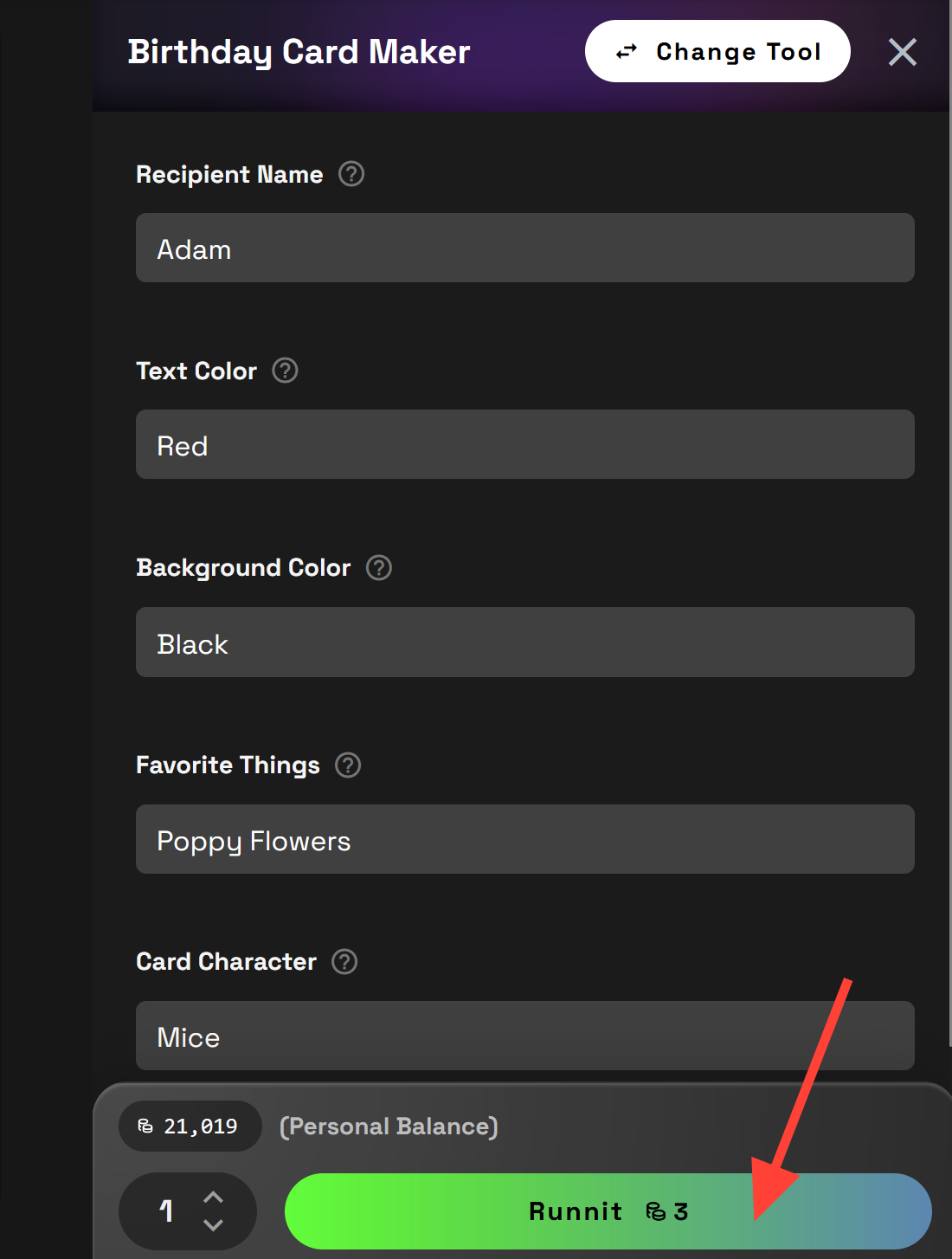Click the Card Character field showing Mice

click(x=524, y=1036)
